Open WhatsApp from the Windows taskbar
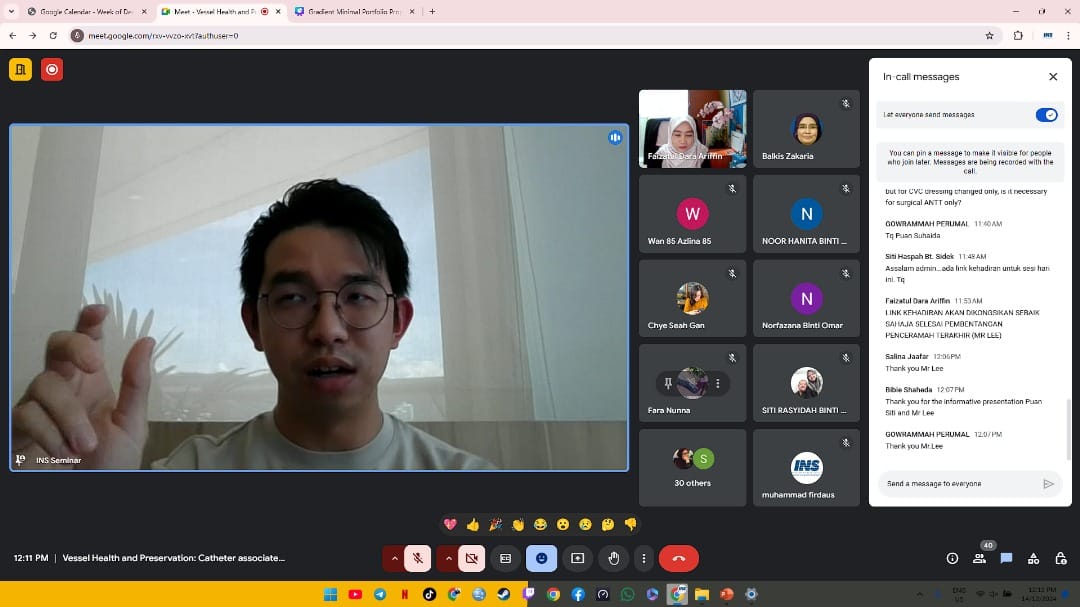Viewport: 1080px width, 607px height. point(627,594)
